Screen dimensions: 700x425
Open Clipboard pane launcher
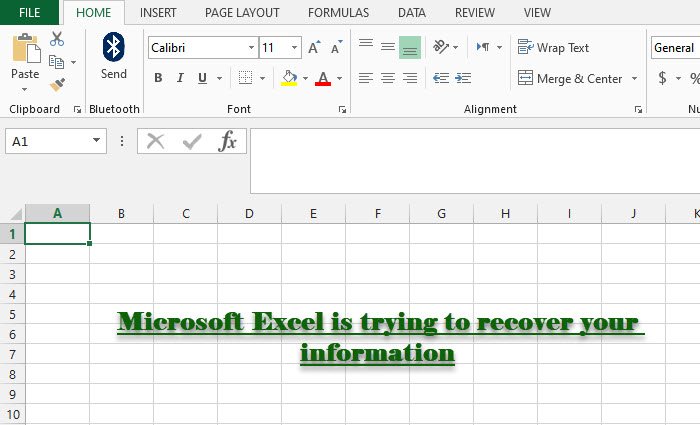77,109
